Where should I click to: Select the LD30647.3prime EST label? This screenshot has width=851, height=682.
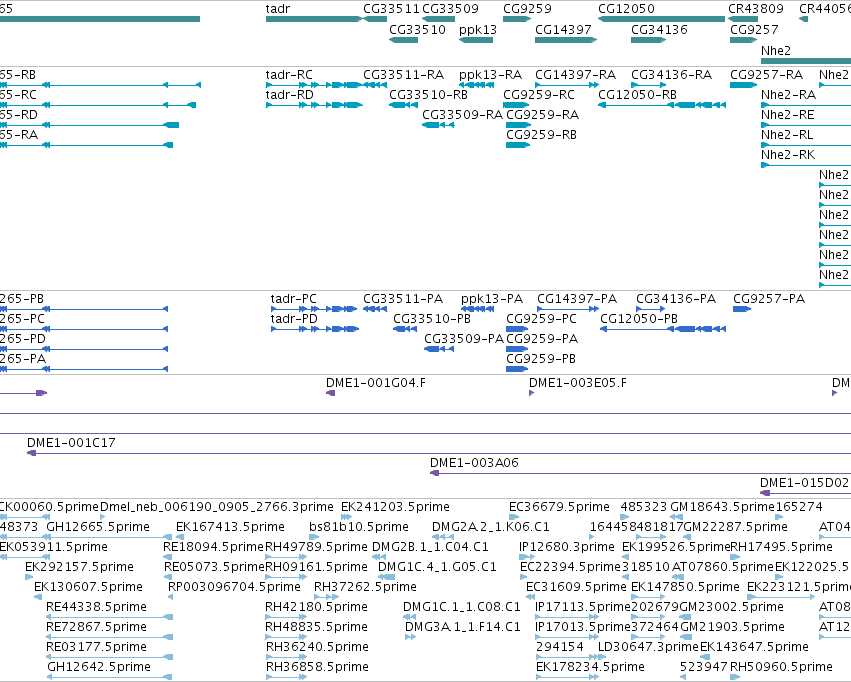tap(648, 647)
